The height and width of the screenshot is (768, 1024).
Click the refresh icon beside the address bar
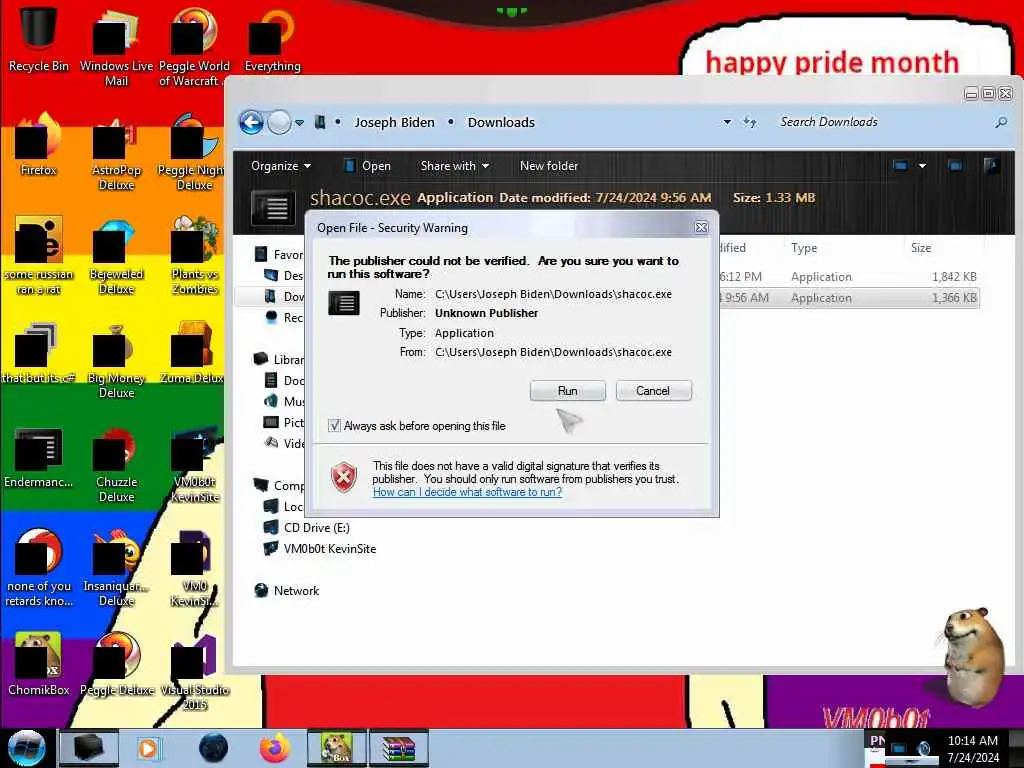coord(750,122)
